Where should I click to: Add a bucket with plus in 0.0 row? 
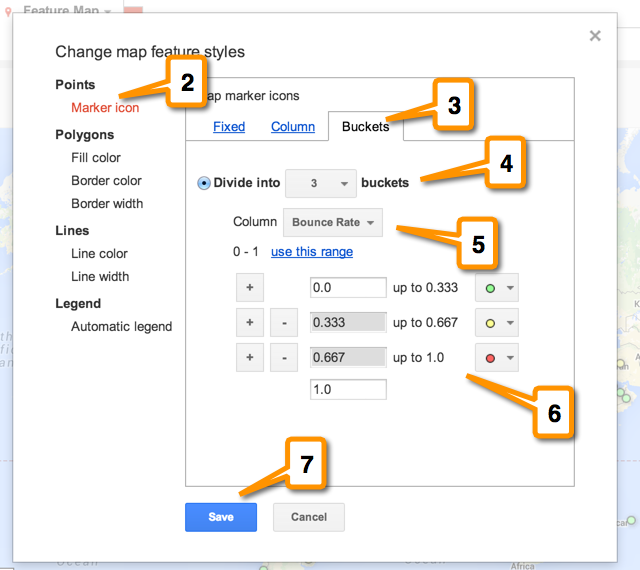click(x=250, y=287)
